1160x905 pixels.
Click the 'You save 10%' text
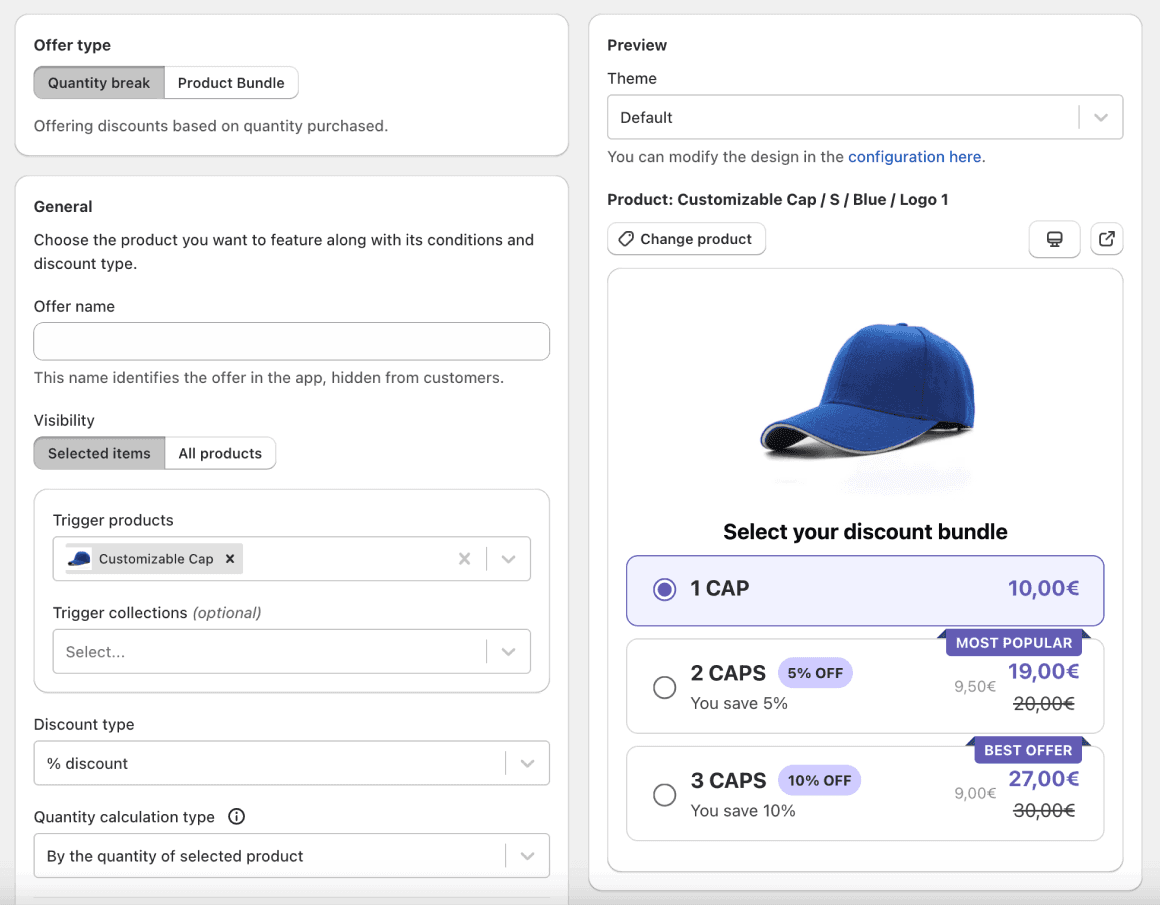click(x=743, y=810)
